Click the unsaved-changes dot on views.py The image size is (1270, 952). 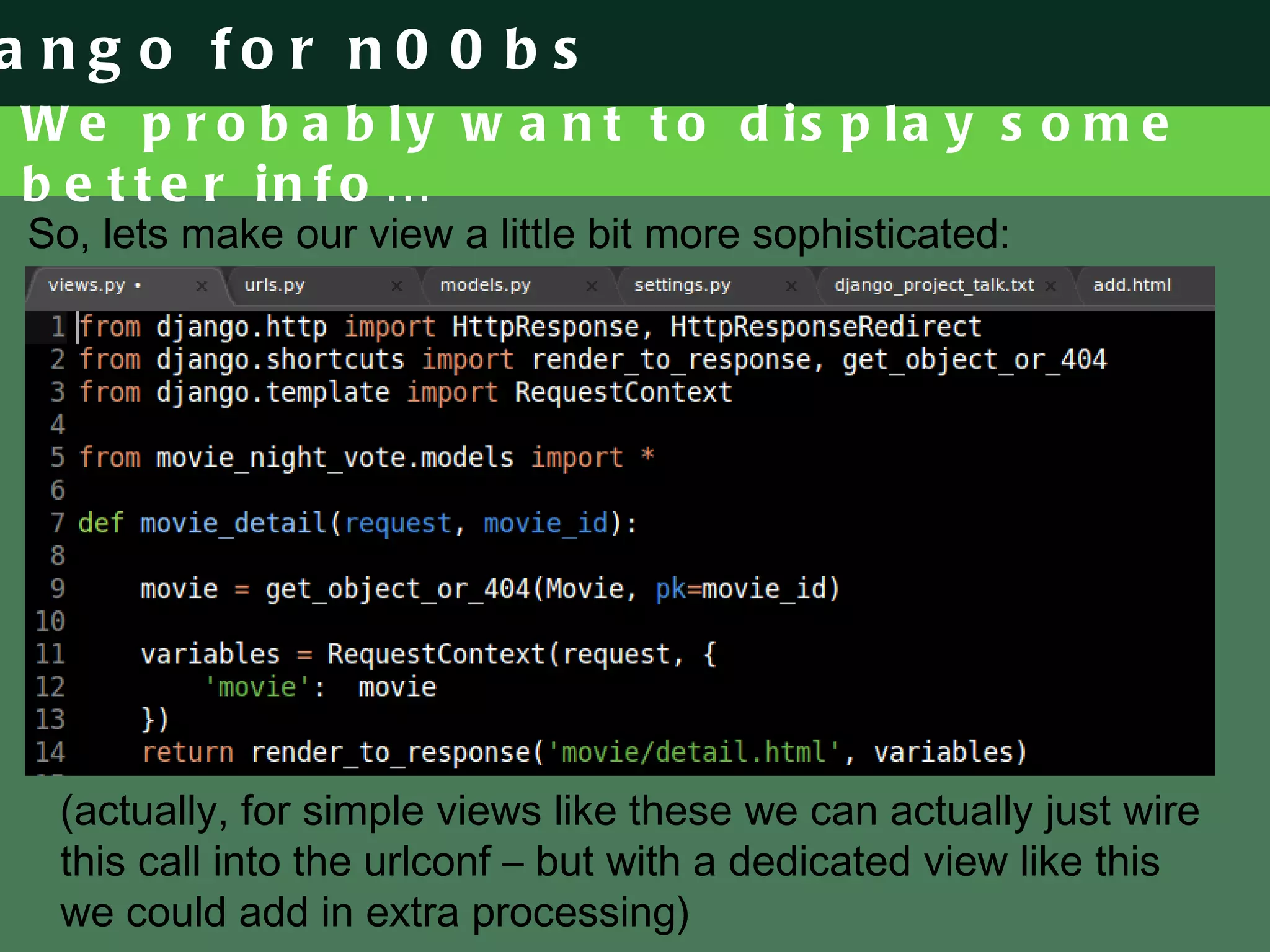click(138, 286)
